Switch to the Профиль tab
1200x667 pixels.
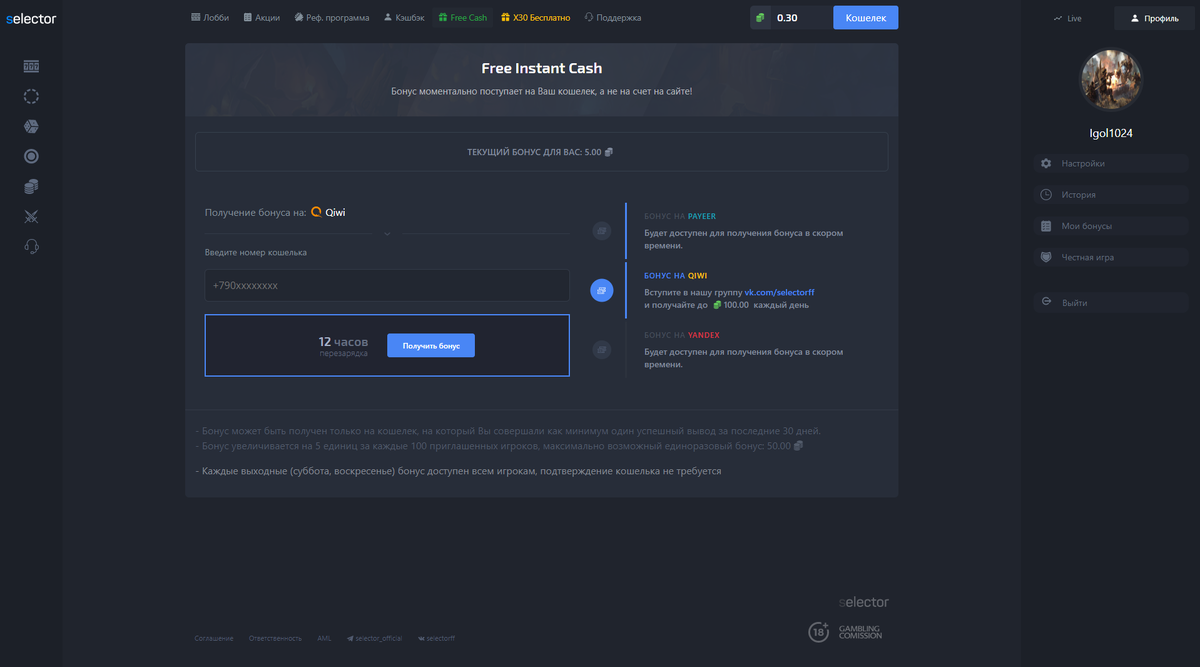(1155, 18)
